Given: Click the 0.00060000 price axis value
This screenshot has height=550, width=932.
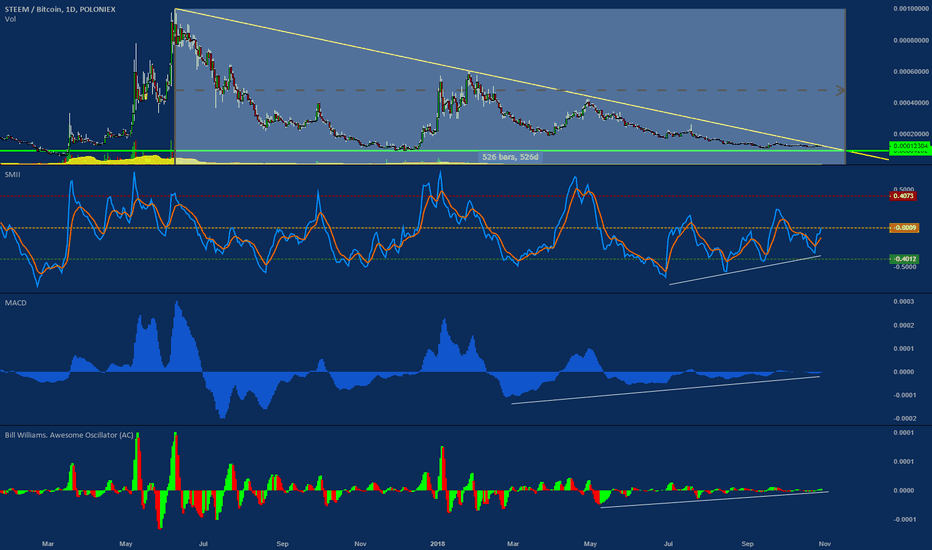Looking at the screenshot, I should (911, 72).
